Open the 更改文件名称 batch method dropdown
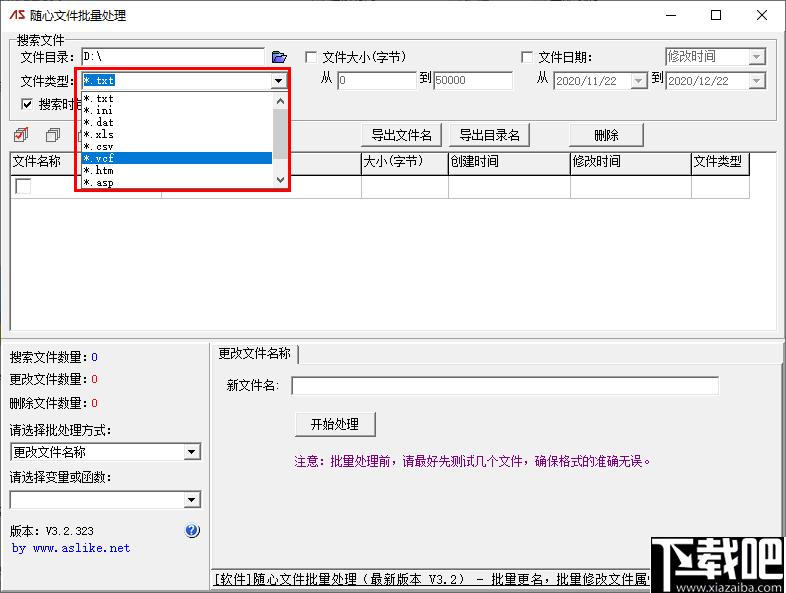Image resolution: width=786 pixels, height=593 pixels. pos(191,452)
